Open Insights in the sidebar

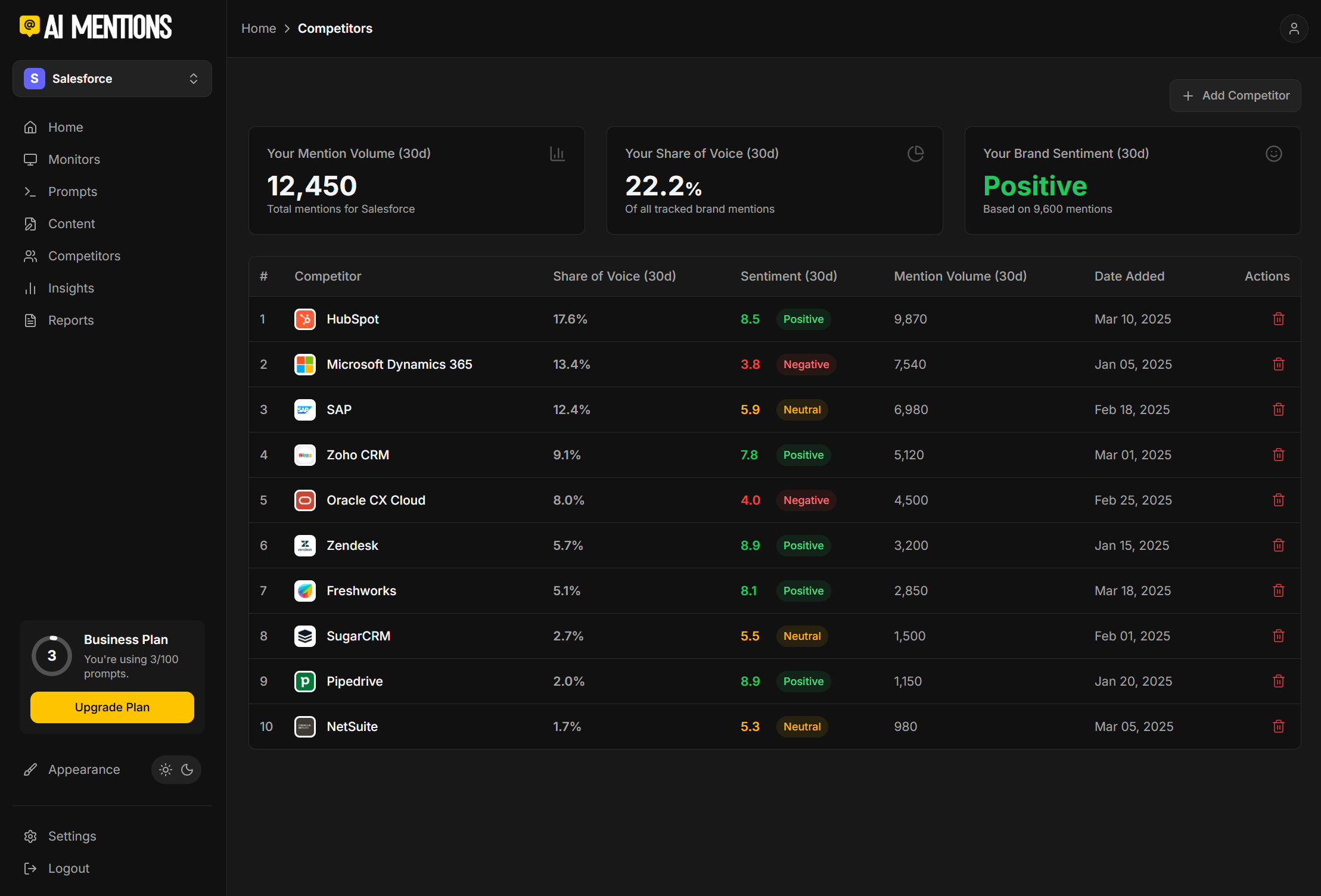click(71, 288)
